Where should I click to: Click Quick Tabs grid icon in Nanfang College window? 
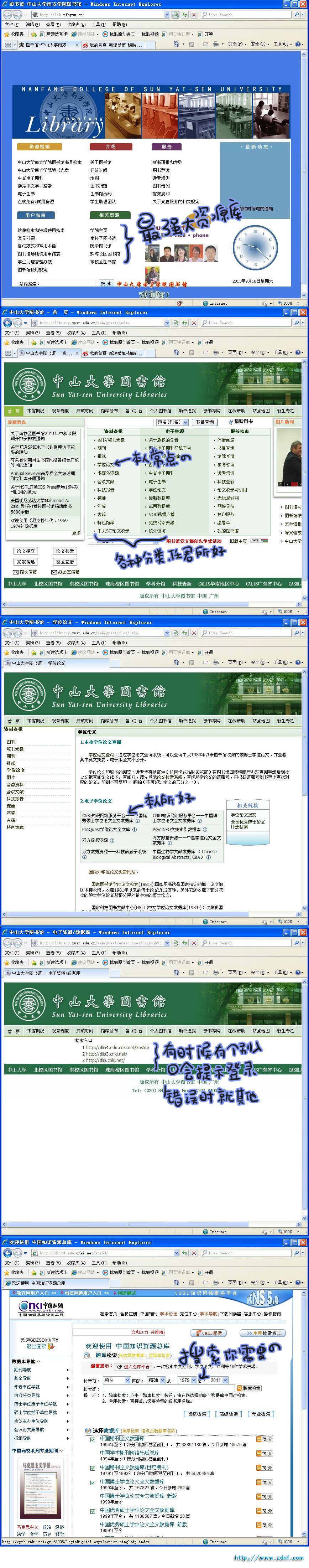click(8, 45)
